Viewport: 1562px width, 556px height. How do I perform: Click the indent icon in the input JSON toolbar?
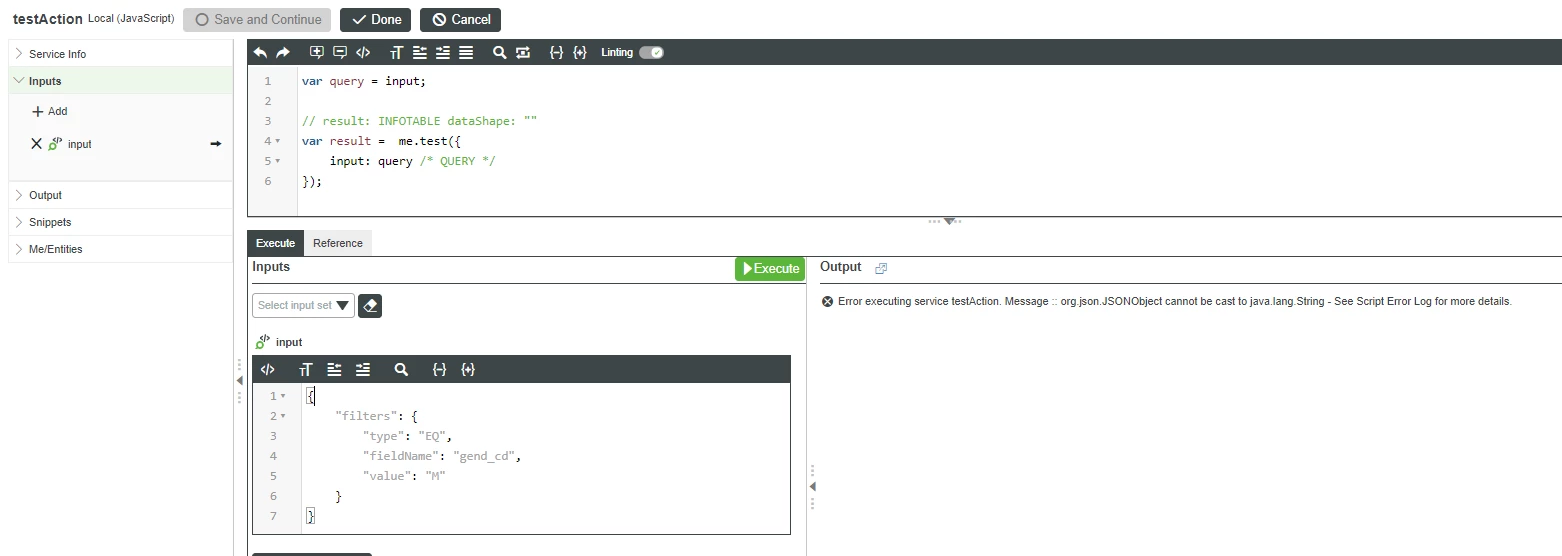pos(363,370)
